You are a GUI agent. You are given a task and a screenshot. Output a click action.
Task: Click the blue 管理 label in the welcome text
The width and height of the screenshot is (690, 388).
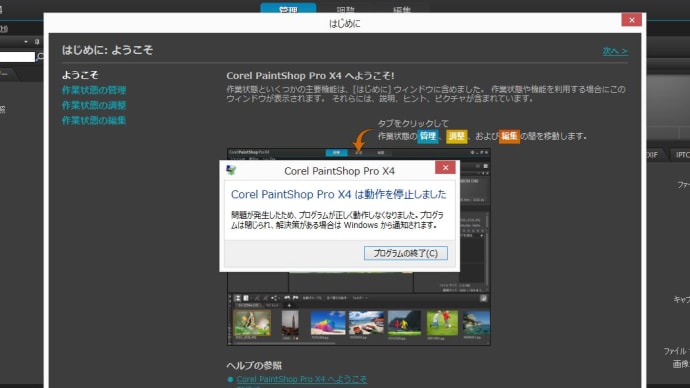click(428, 136)
